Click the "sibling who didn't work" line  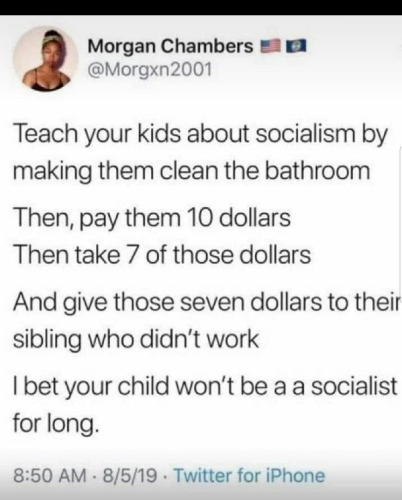[x=136, y=339]
